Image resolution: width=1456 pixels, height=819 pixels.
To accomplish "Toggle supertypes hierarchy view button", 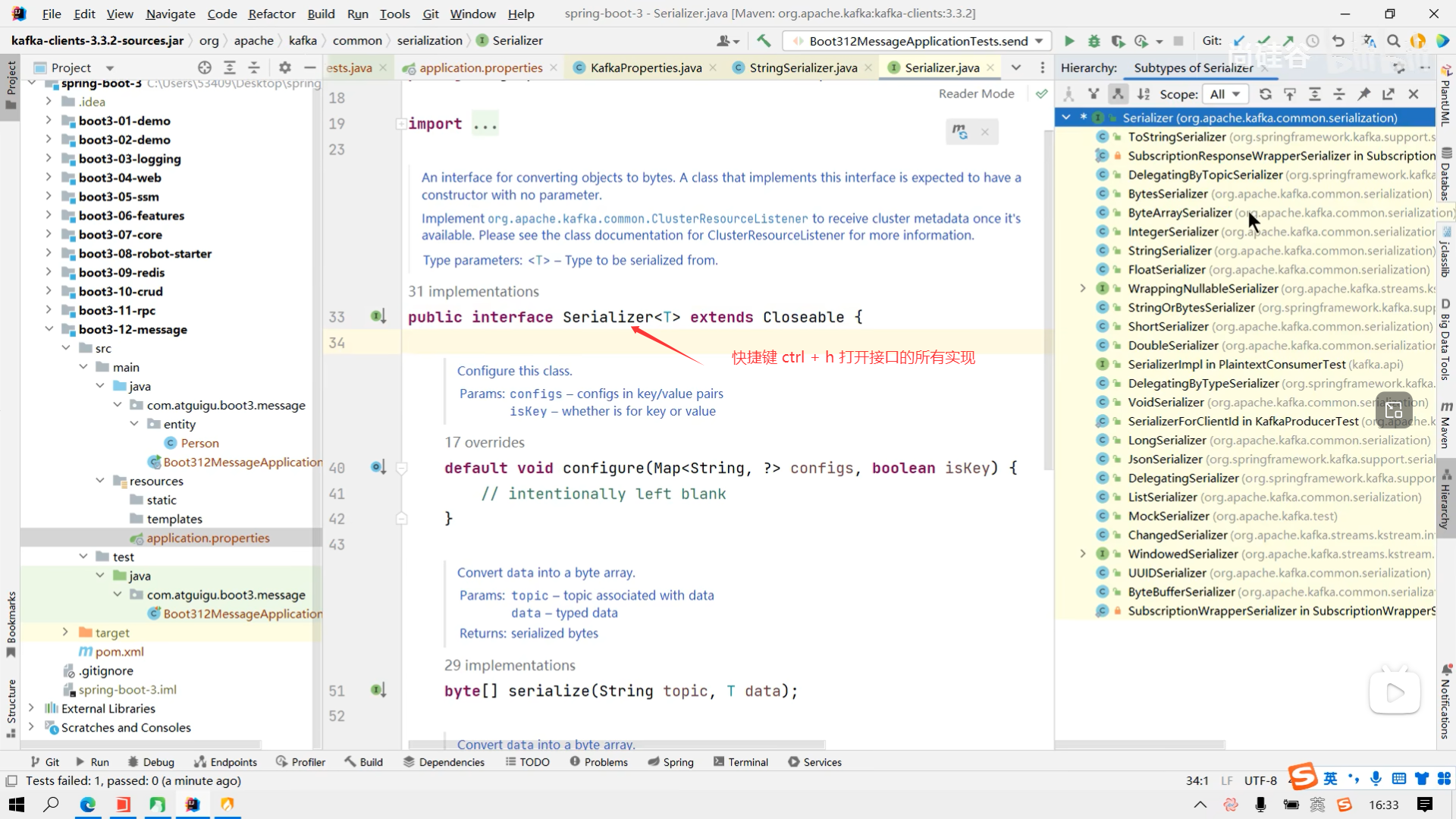I will pos(1093,94).
